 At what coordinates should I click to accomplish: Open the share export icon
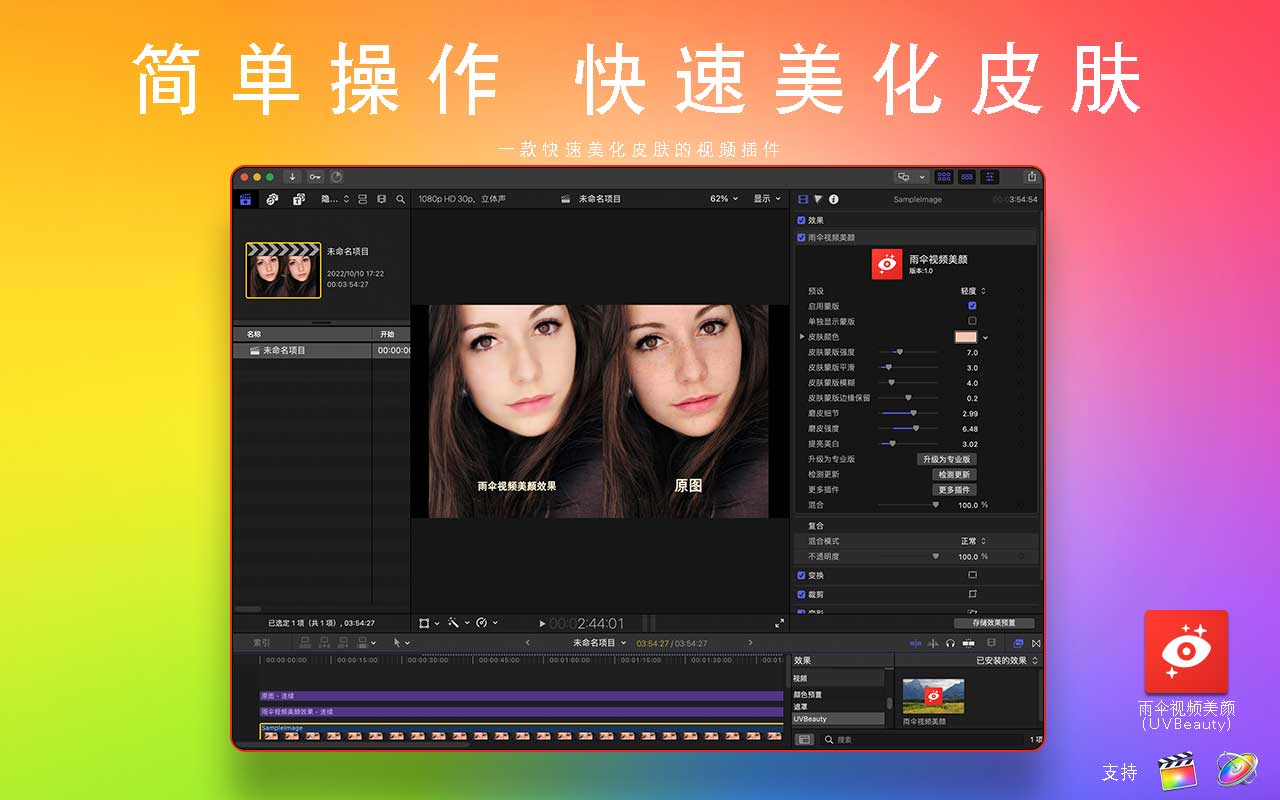coord(1031,177)
